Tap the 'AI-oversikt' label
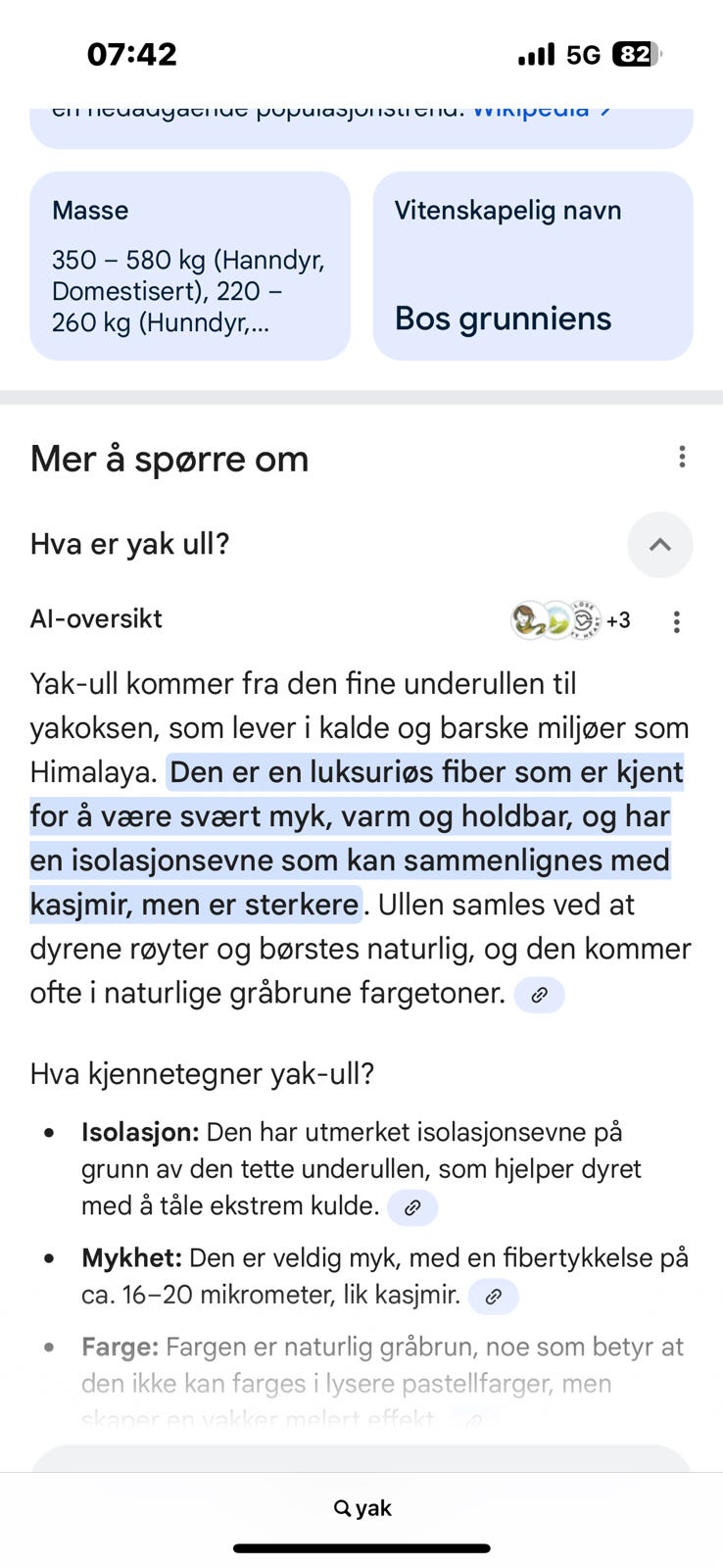This screenshot has height=1568, width=723. click(96, 618)
